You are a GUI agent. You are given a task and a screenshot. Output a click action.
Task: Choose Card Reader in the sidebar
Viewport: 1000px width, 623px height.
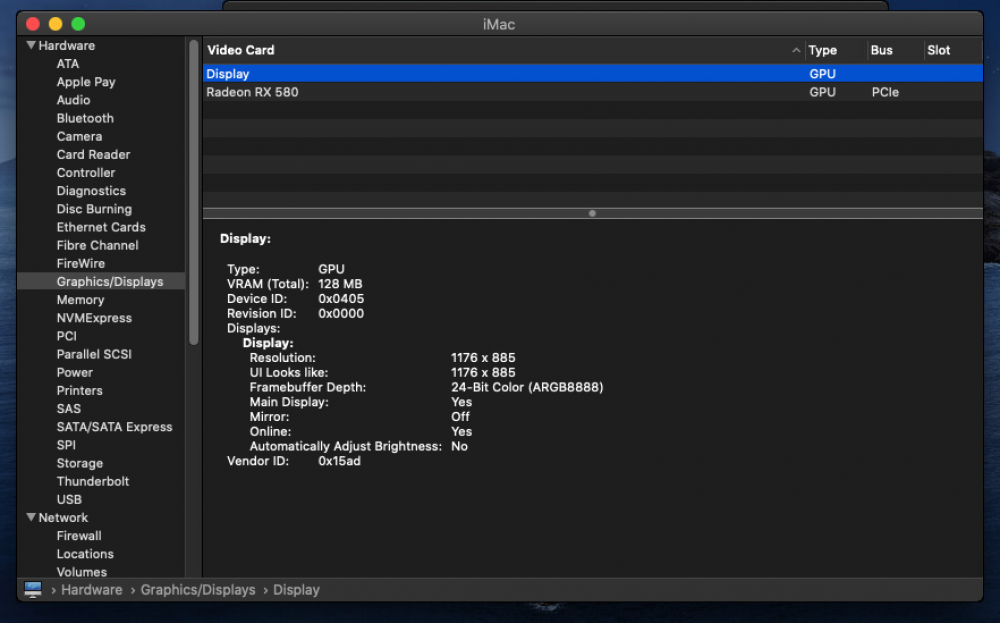pos(93,154)
